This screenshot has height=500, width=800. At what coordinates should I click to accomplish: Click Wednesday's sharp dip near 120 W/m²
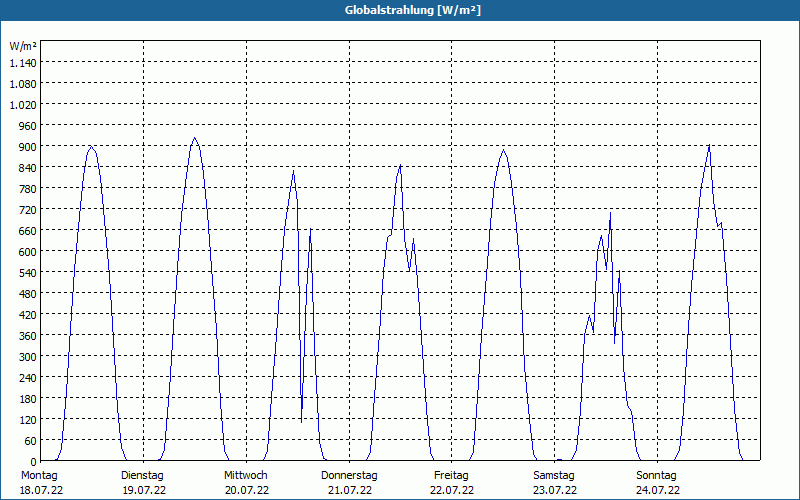coord(302,421)
